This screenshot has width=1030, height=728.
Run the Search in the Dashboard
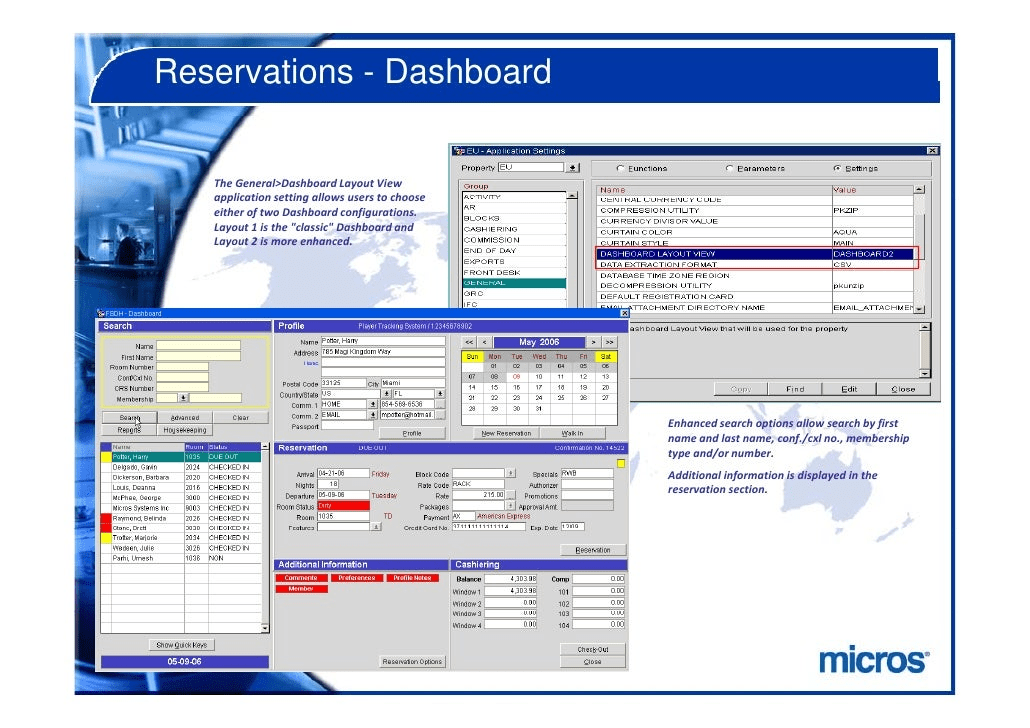129,417
